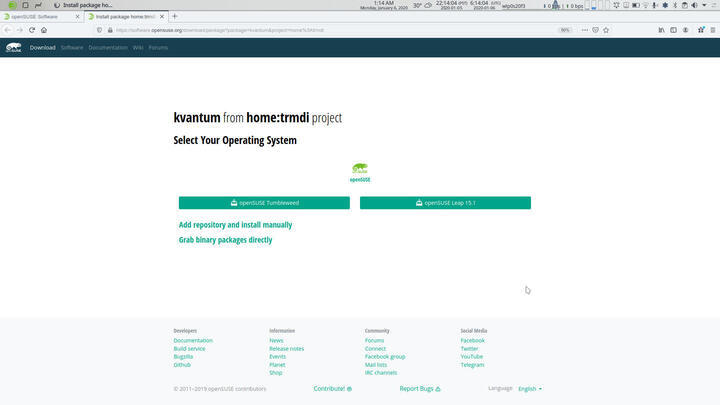Open Planet footer link
Image resolution: width=720 pixels, height=405 pixels.
coord(277,365)
